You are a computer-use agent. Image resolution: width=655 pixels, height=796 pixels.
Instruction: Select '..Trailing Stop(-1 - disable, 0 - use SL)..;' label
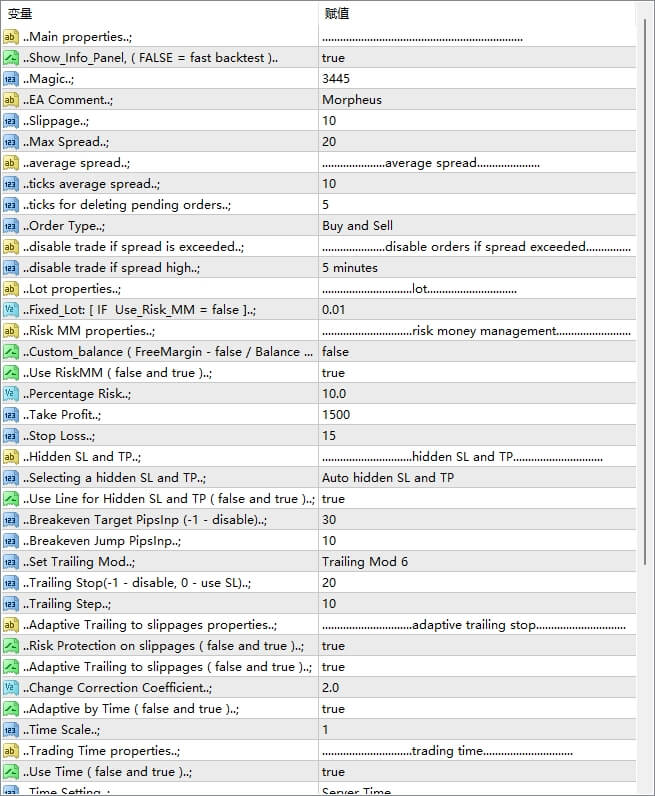click(137, 583)
